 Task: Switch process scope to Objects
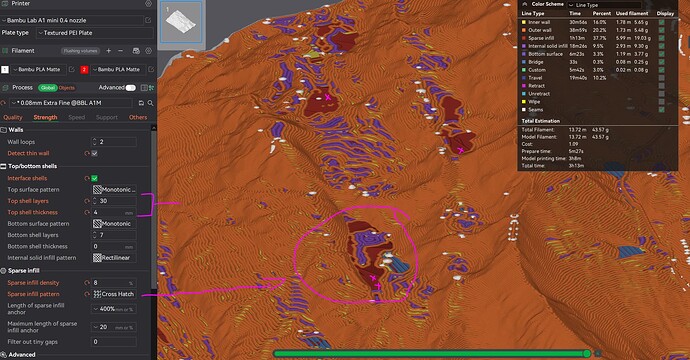pos(67,88)
